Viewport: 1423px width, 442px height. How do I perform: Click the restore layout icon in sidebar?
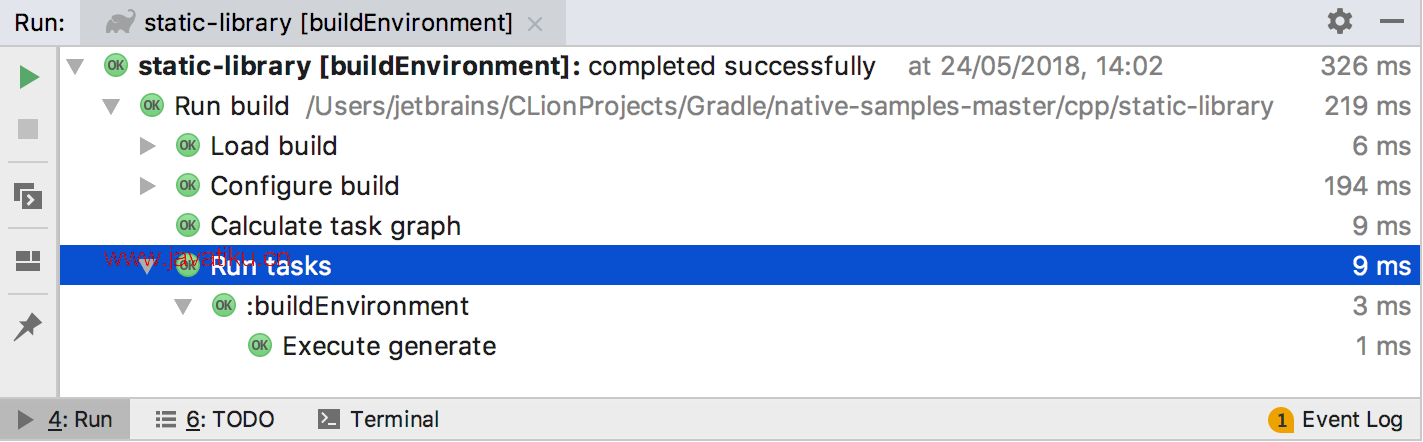click(x=29, y=262)
